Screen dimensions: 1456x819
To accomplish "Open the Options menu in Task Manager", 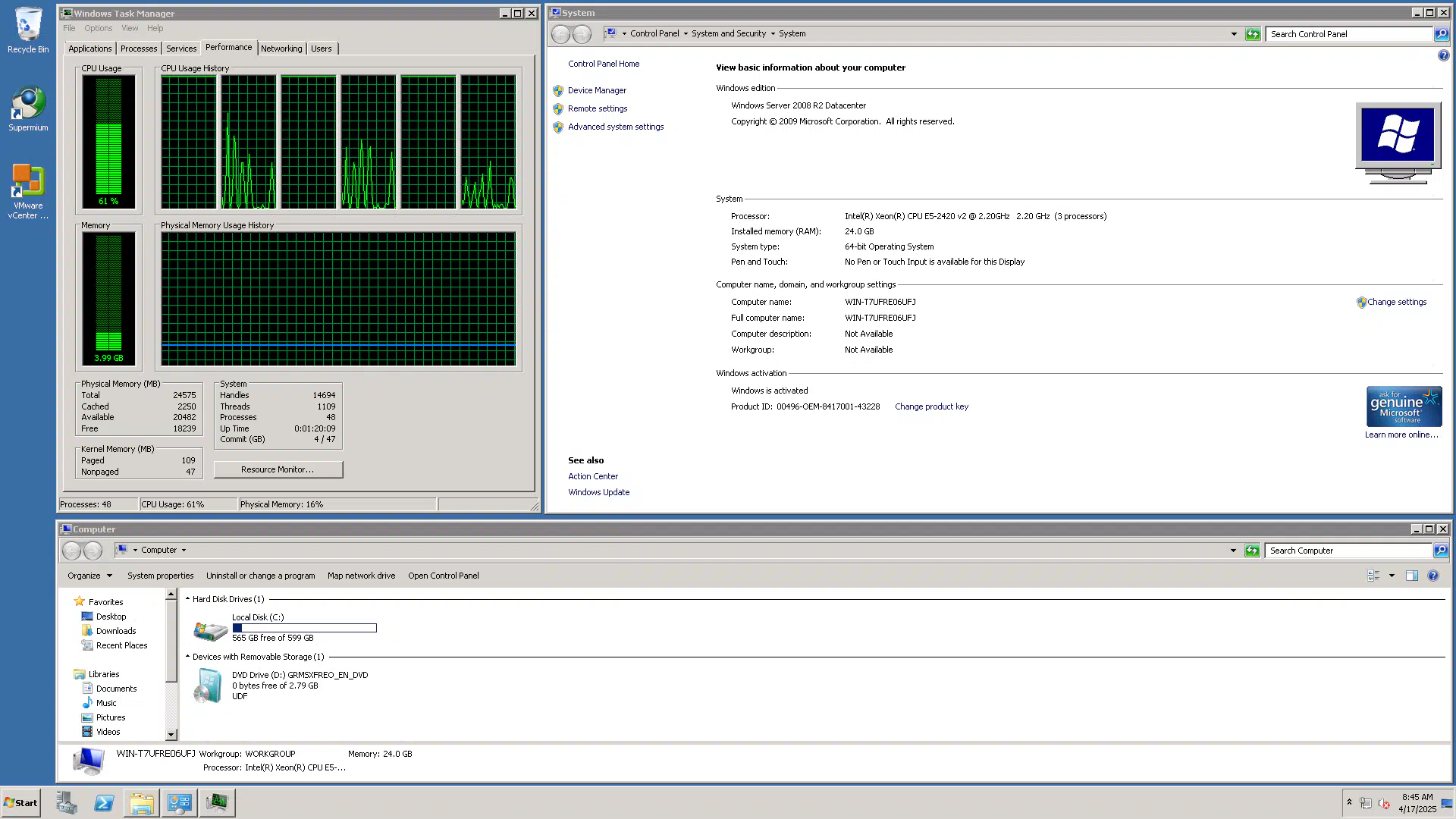I will (99, 28).
